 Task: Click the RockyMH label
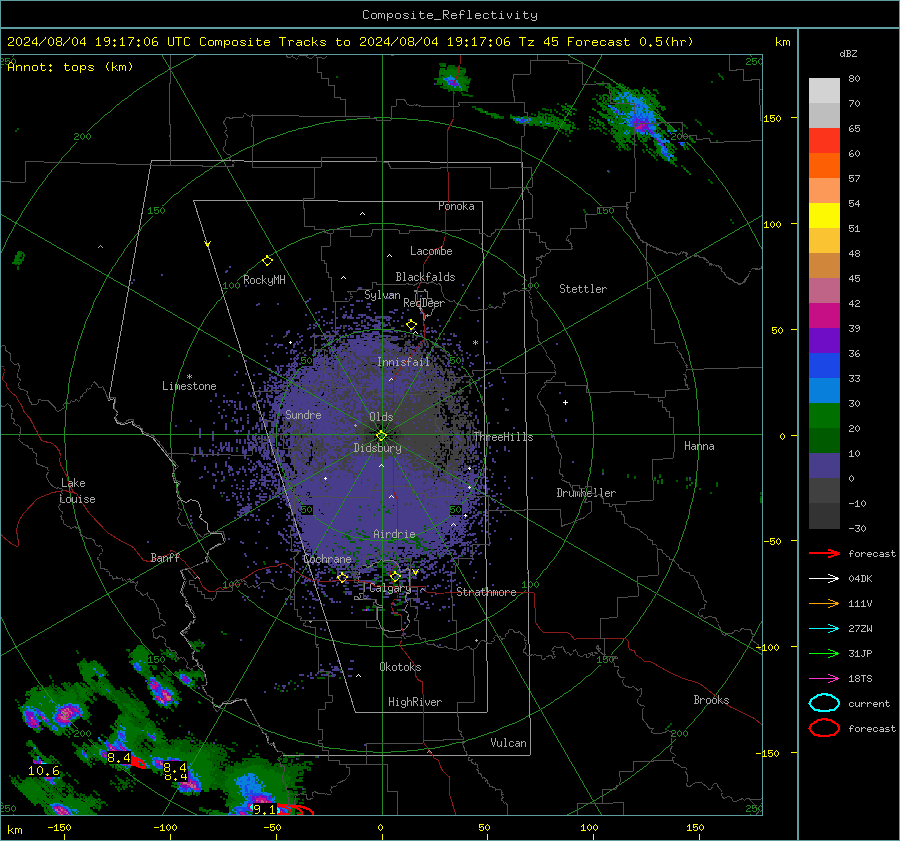(264, 280)
